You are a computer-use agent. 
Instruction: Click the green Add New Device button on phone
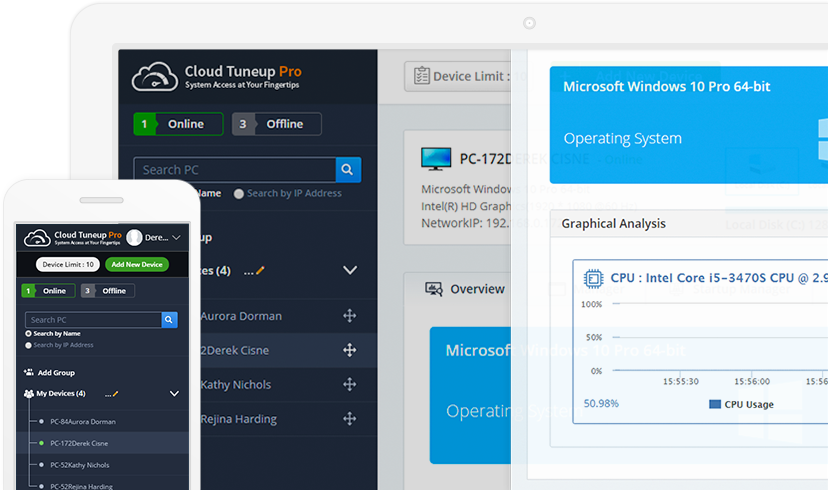(x=137, y=265)
